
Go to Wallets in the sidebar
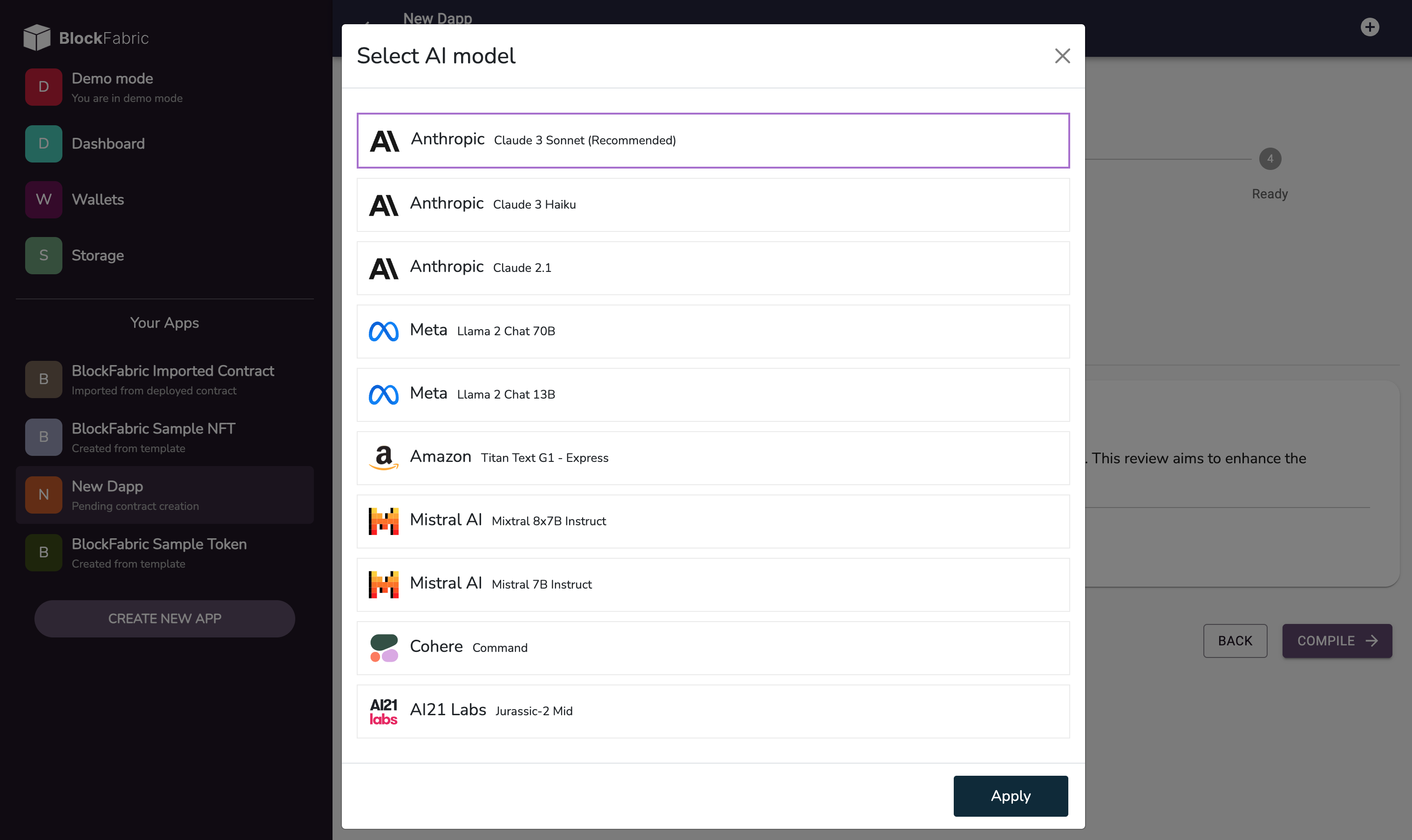[x=97, y=199]
